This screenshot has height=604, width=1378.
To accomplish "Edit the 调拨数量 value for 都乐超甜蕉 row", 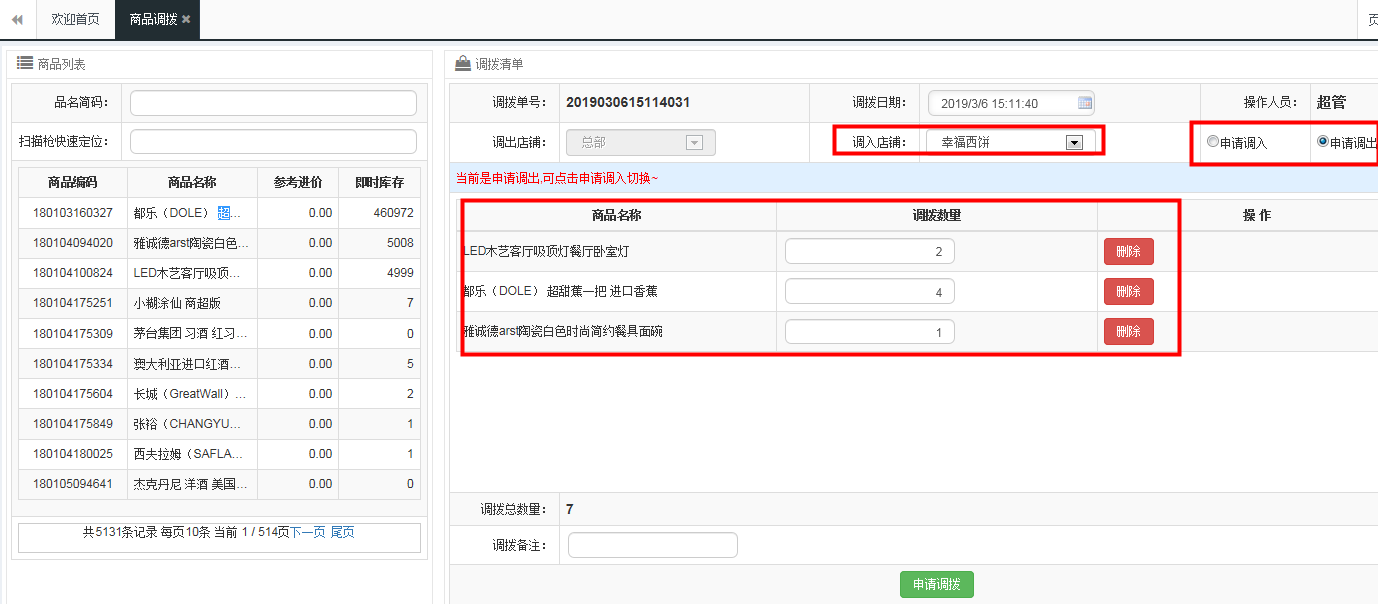I will click(869, 291).
